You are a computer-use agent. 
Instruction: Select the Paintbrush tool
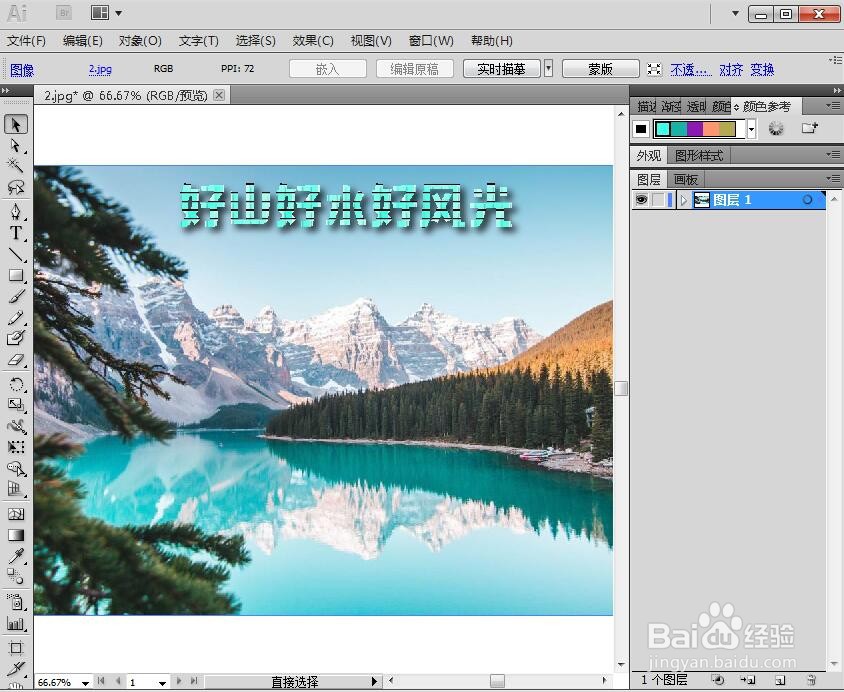click(x=16, y=294)
